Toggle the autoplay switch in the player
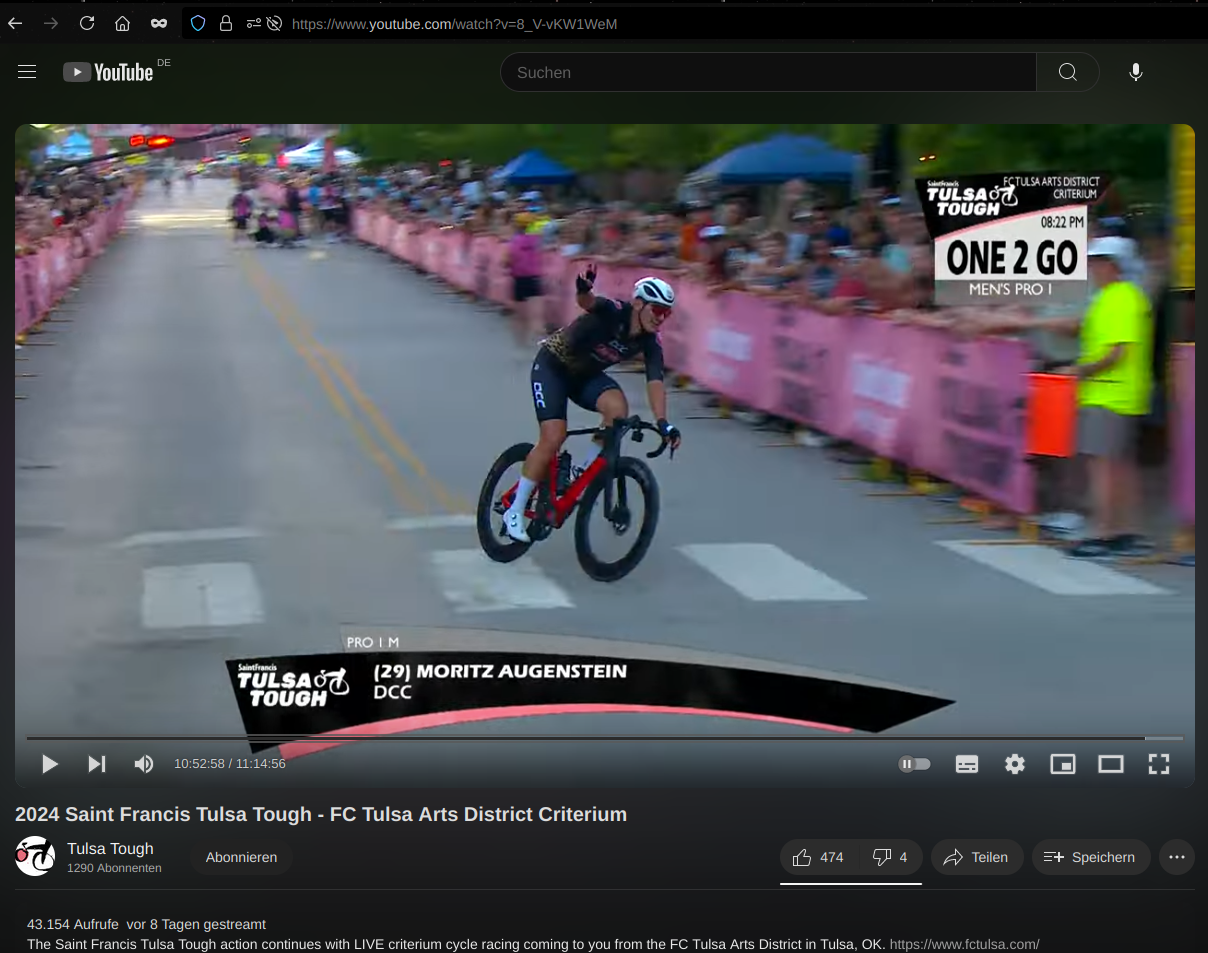Screen dimensions: 1208x953 (914, 764)
